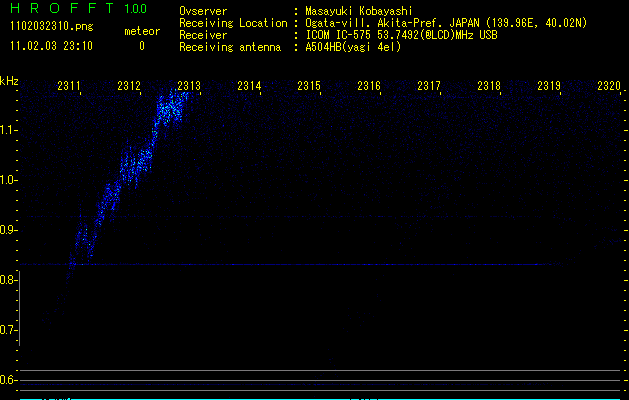Click the 2318 time axis marker
Viewport: 629px width, 400px height.
click(x=489, y=86)
